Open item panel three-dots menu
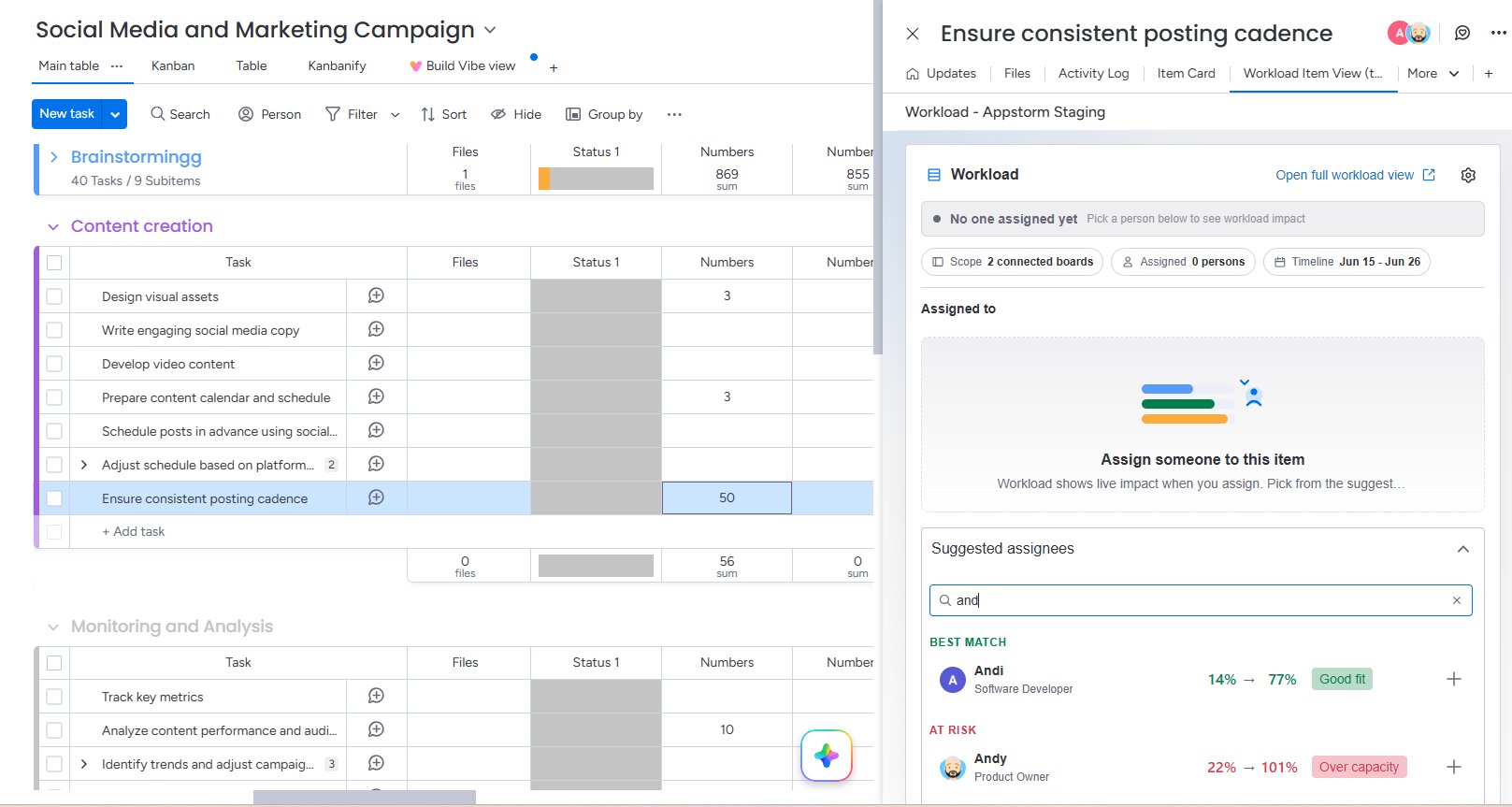Viewport: 1512px width, 807px height. 1498,33
